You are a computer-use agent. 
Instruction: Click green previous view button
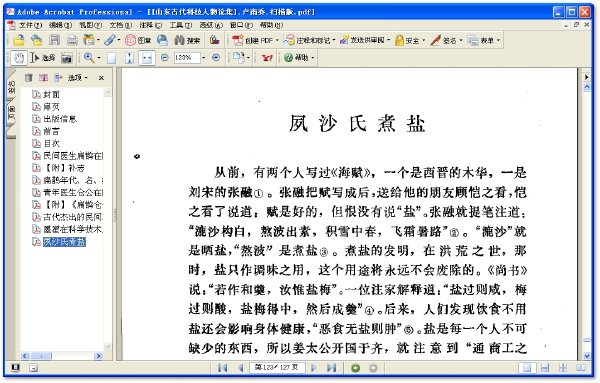(355, 368)
